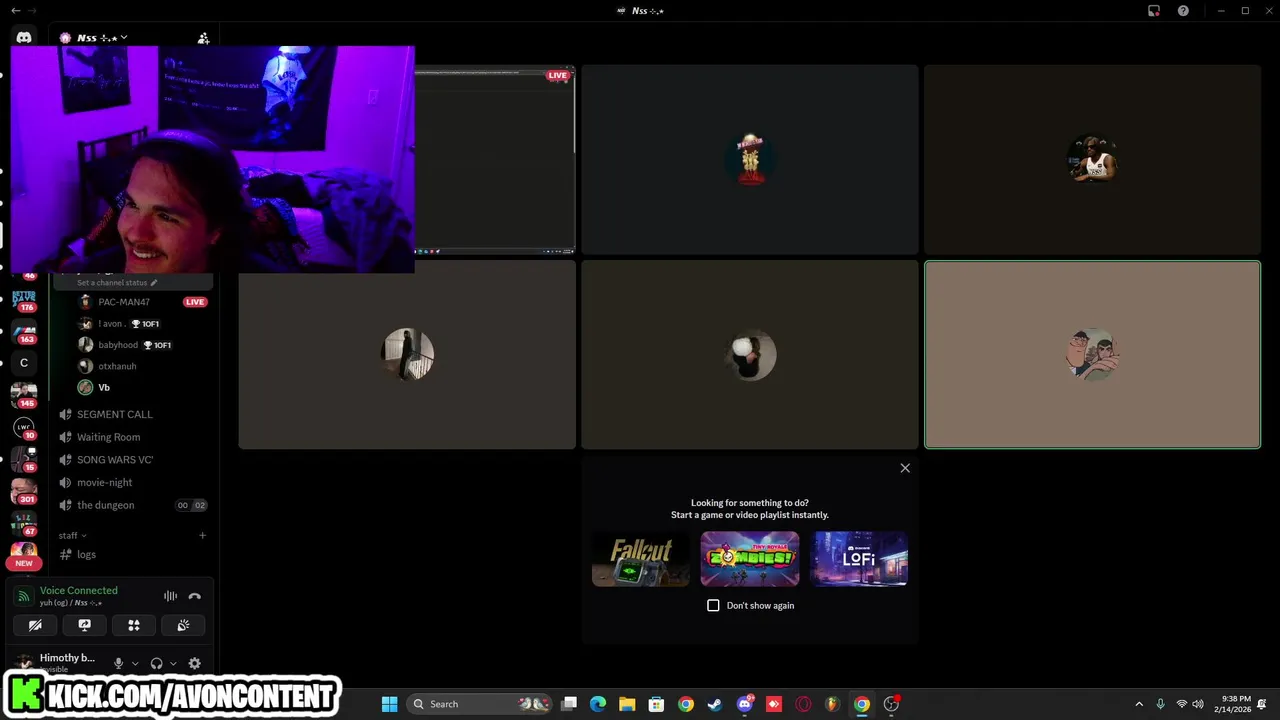Click the invite people icon near server name
Image resolution: width=1280 pixels, height=720 pixels.
[203, 38]
